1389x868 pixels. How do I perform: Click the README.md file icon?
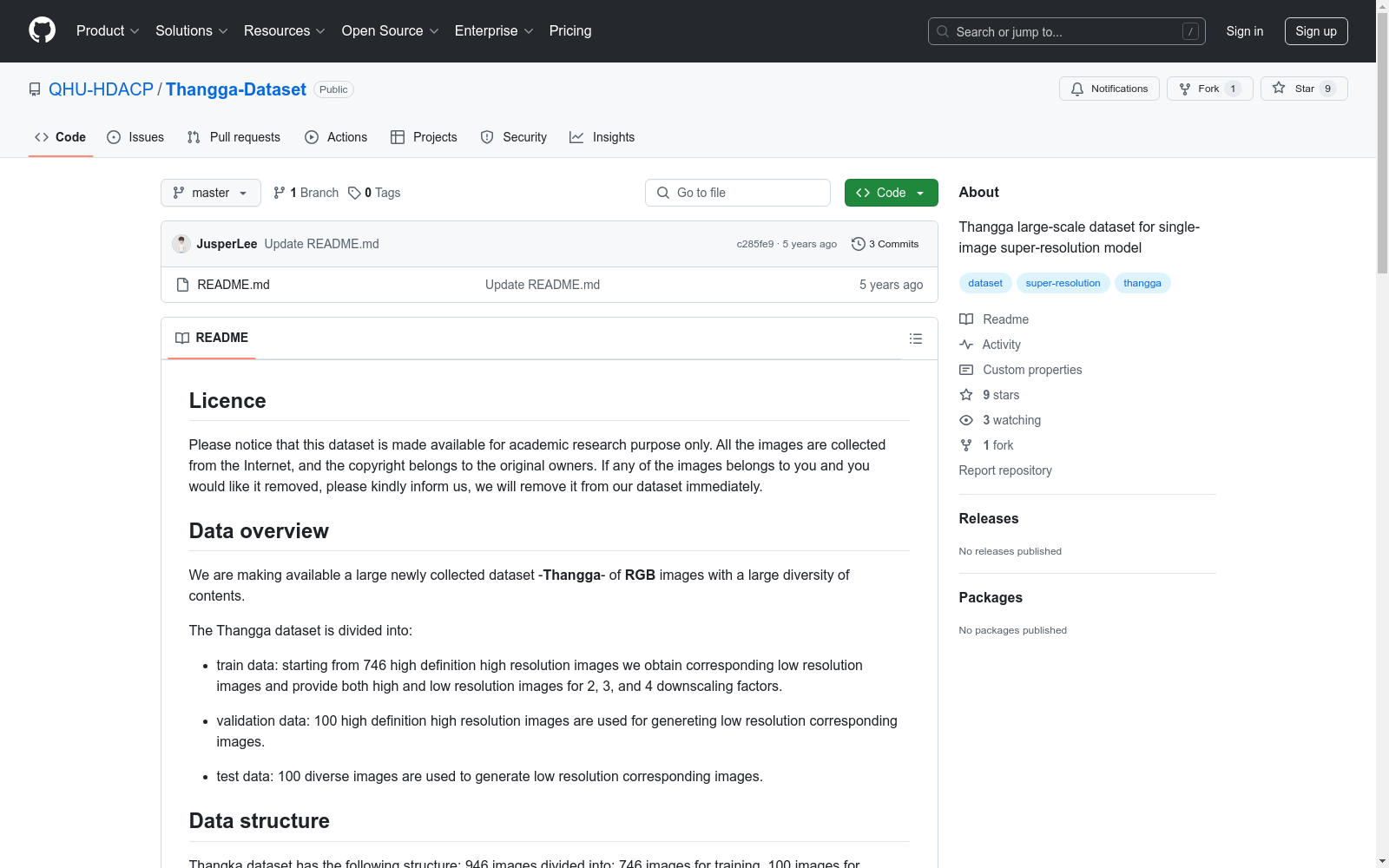182,285
